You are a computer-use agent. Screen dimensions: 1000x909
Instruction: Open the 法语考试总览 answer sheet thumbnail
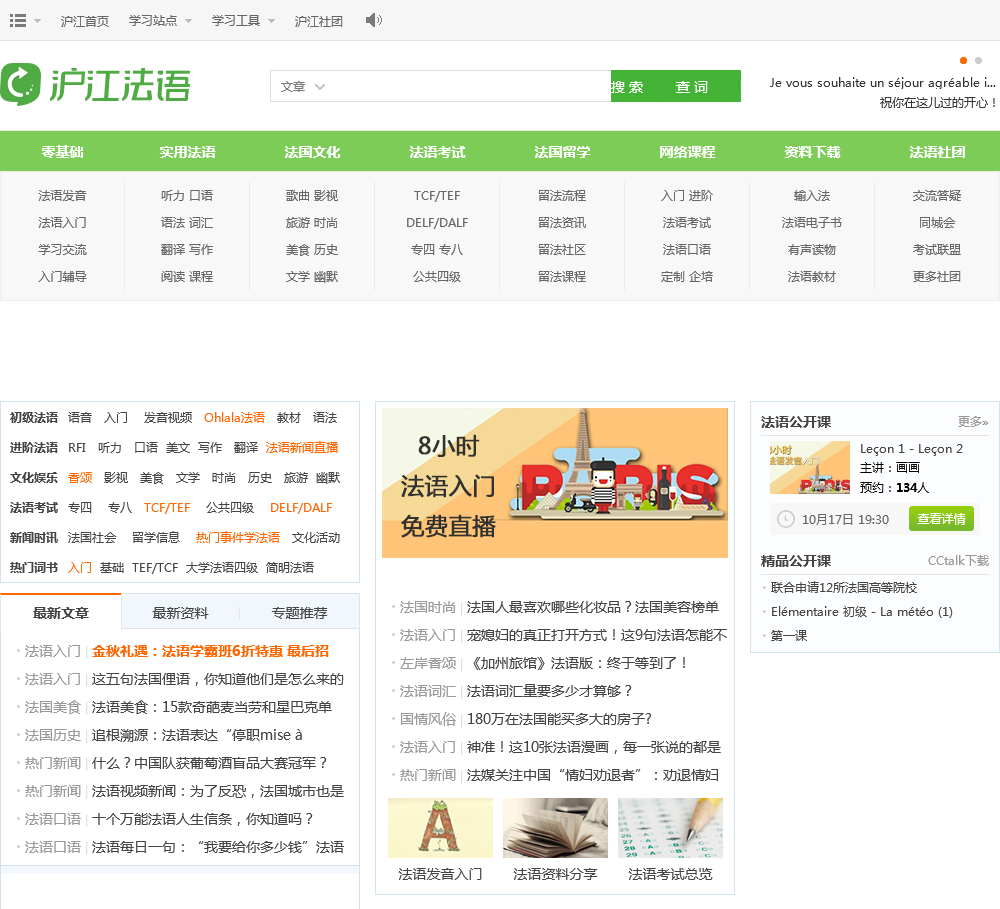[670, 827]
